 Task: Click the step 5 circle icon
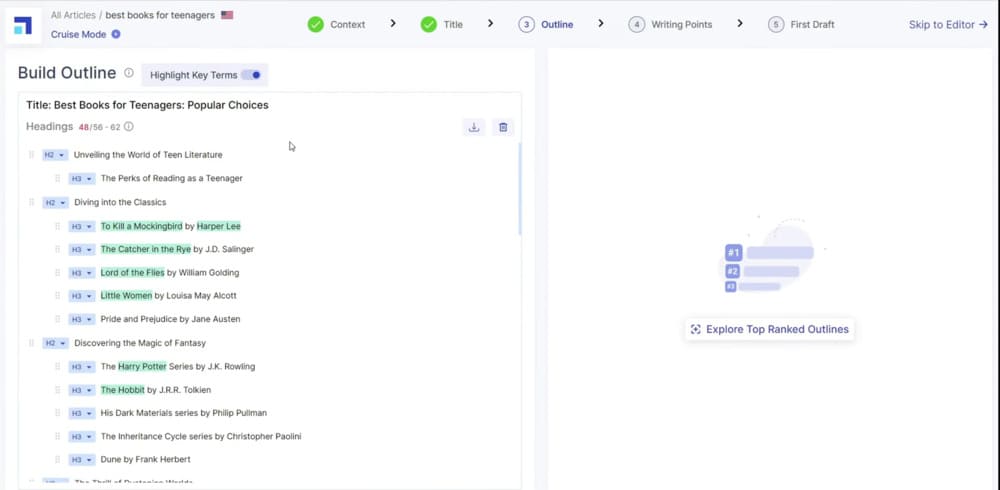776,24
